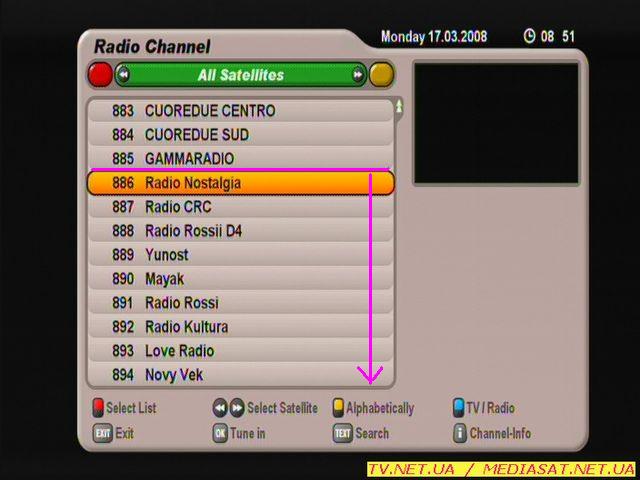The image size is (640, 480).
Task: Click the red Select List legend icon
Action: point(98,408)
